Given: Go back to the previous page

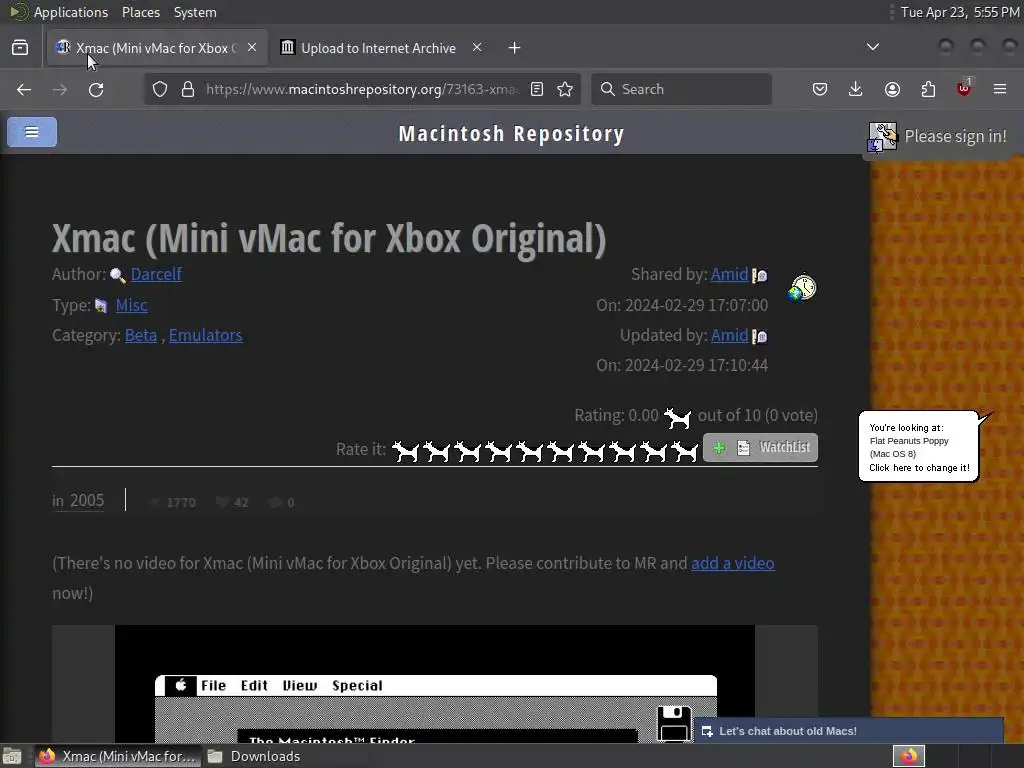Looking at the screenshot, I should [24, 89].
